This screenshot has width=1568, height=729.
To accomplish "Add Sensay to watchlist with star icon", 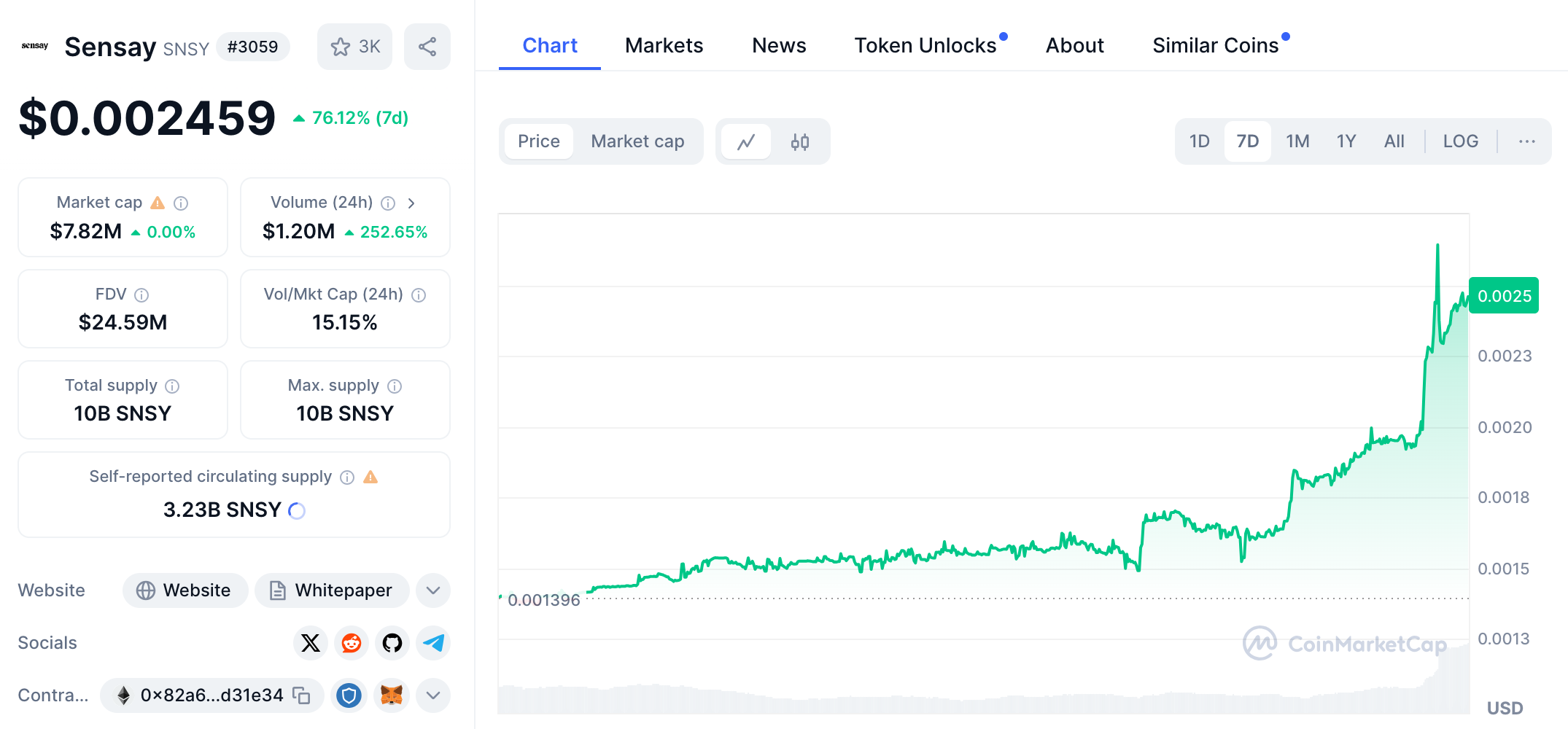I will pyautogui.click(x=354, y=47).
